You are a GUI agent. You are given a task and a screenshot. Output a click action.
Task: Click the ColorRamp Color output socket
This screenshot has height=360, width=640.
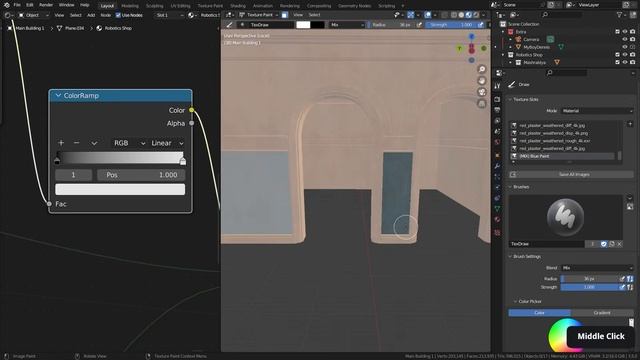click(x=191, y=110)
